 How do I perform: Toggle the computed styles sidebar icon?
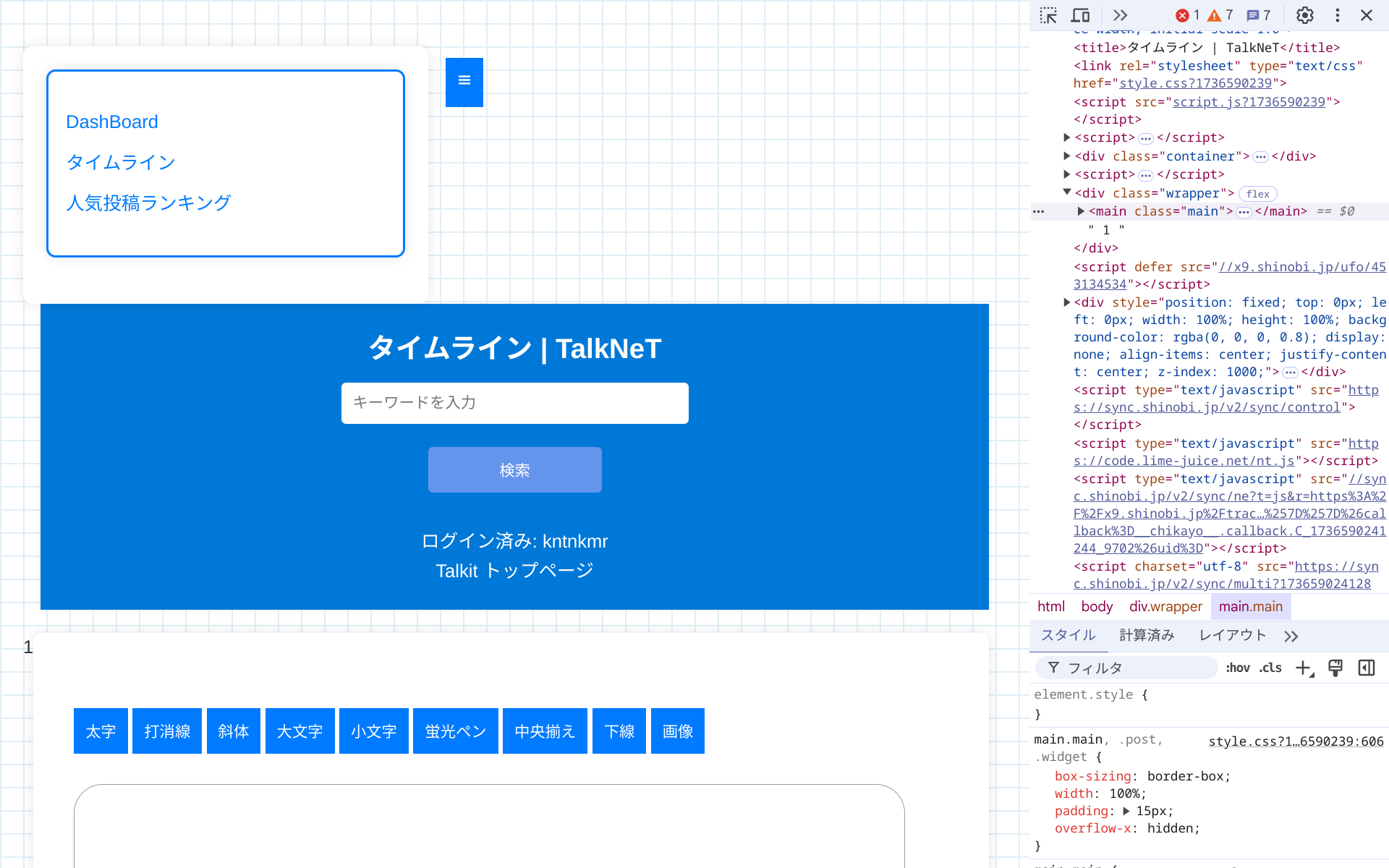pyautogui.click(x=1367, y=668)
